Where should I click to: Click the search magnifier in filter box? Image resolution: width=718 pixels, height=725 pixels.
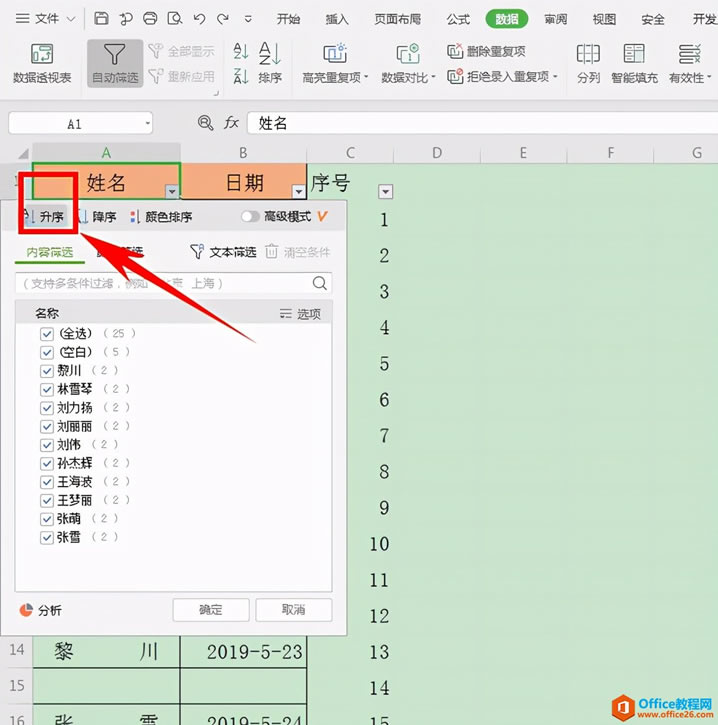[319, 283]
